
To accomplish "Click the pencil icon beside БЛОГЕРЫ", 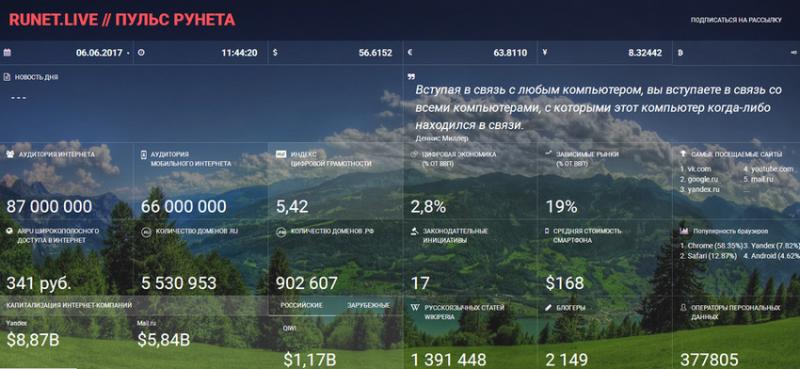I will coord(549,308).
